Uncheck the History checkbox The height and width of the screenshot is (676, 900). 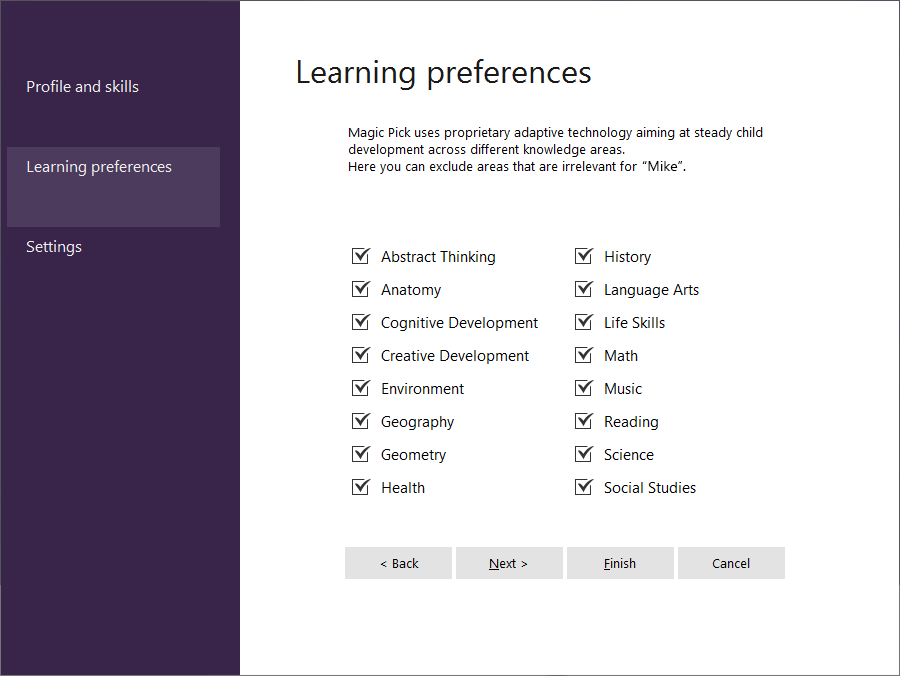click(x=584, y=256)
